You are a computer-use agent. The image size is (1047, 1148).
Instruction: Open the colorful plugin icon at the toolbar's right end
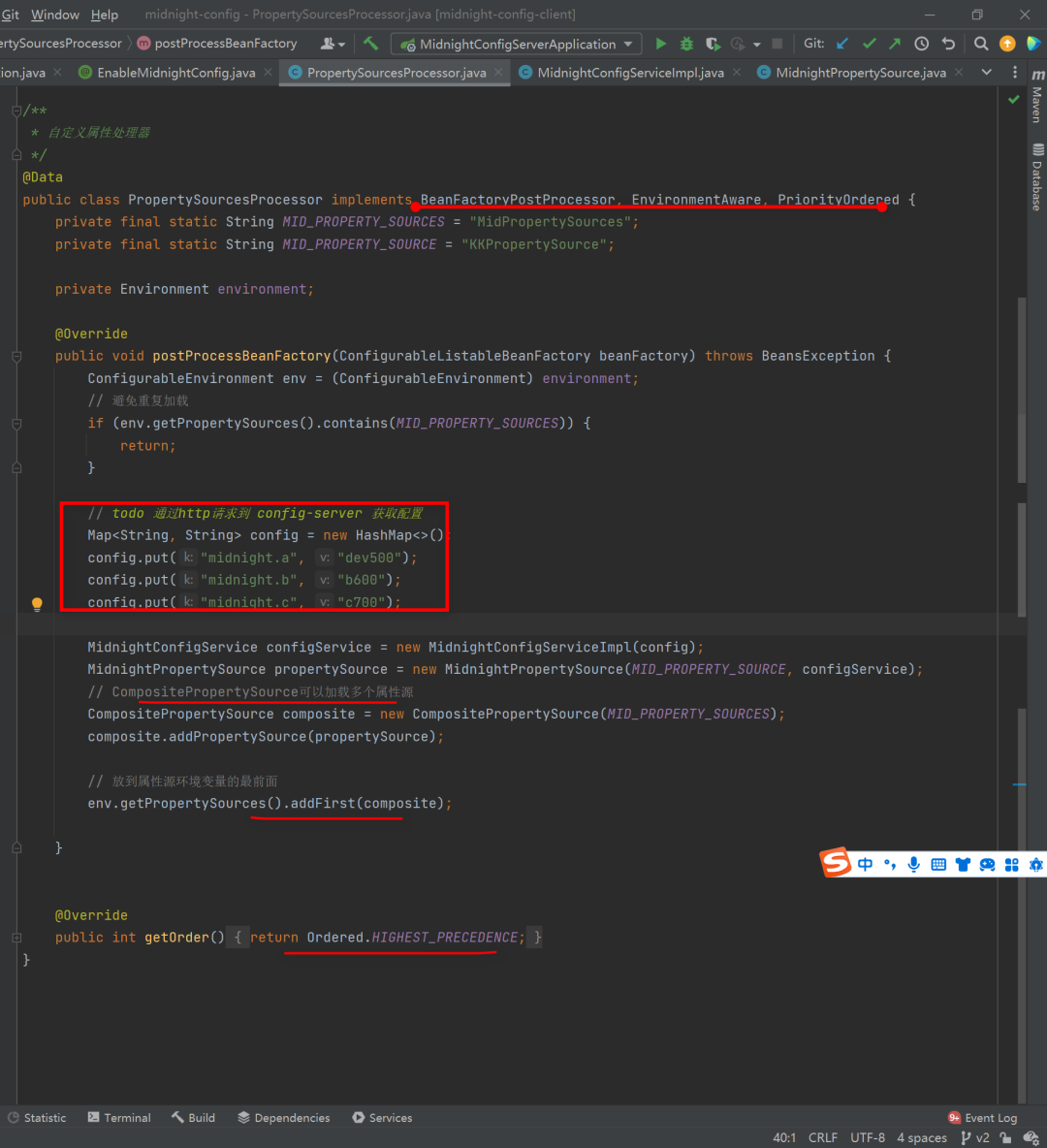pos(1033,44)
